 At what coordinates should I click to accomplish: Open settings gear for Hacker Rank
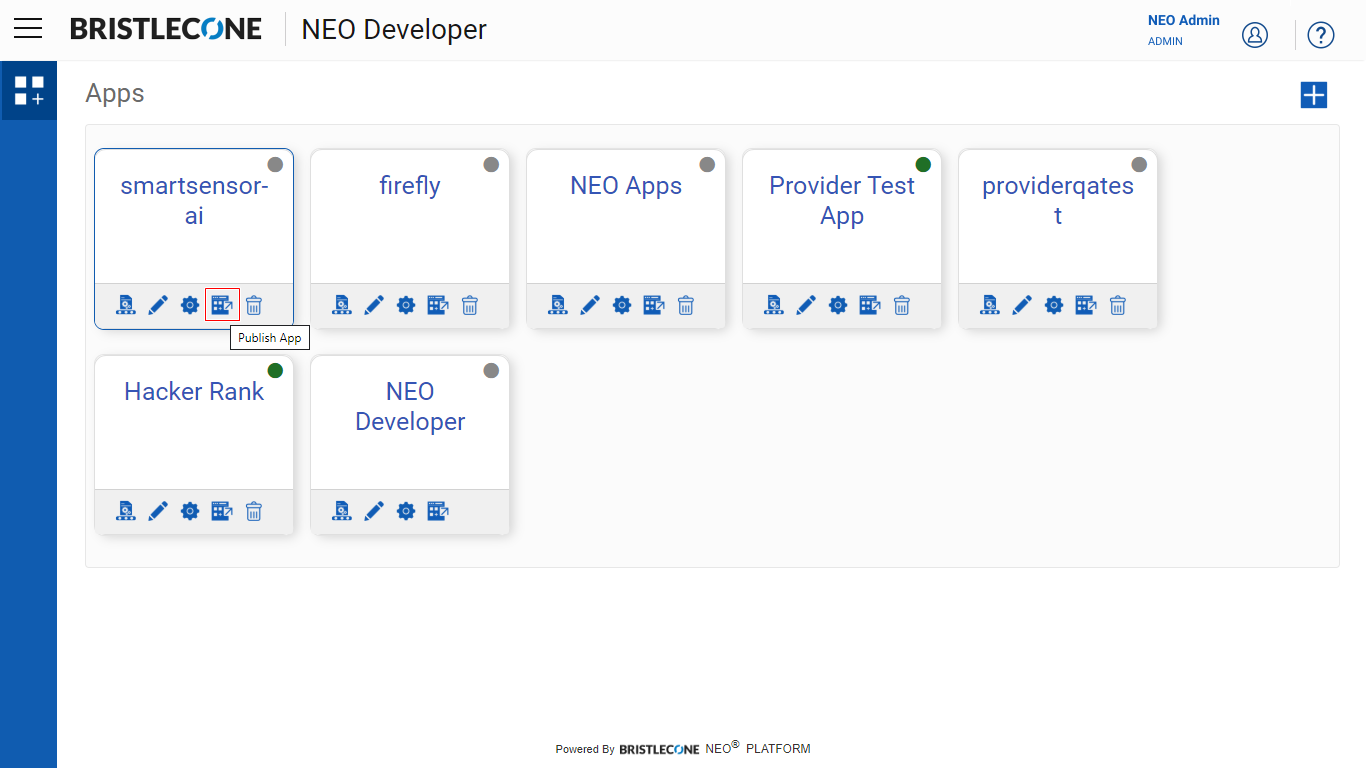tap(190, 511)
